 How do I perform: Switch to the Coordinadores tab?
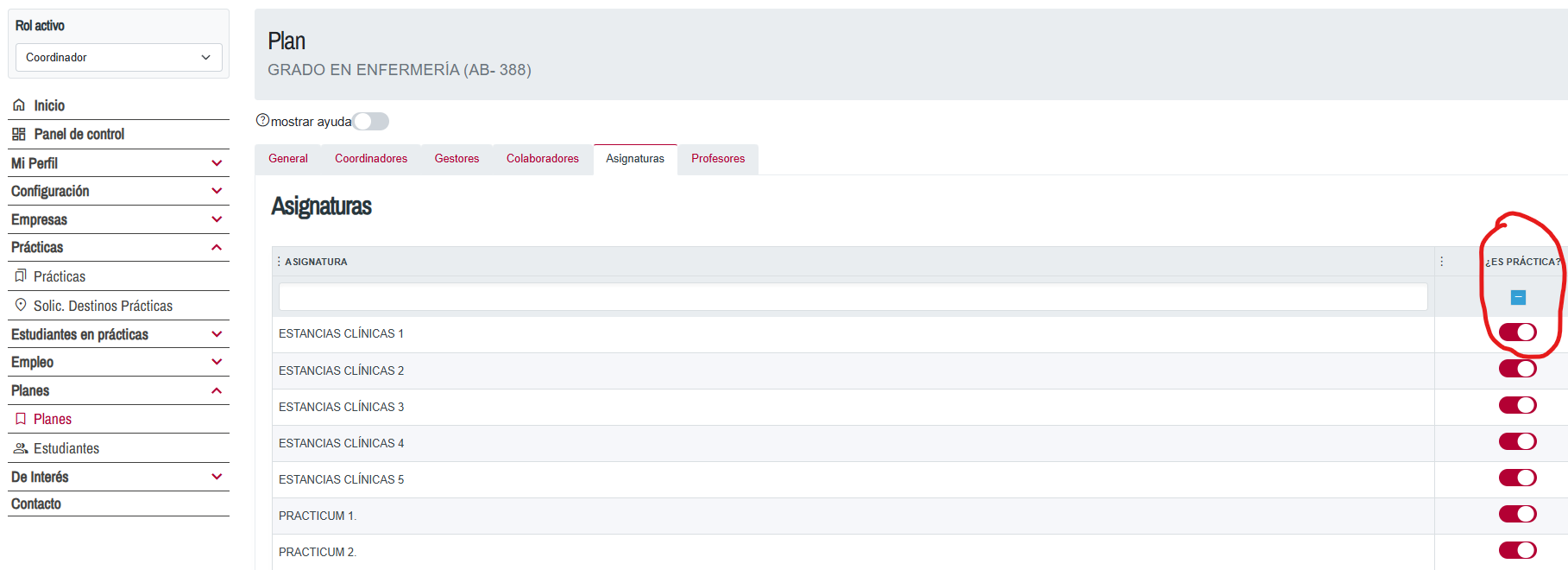[x=371, y=159]
